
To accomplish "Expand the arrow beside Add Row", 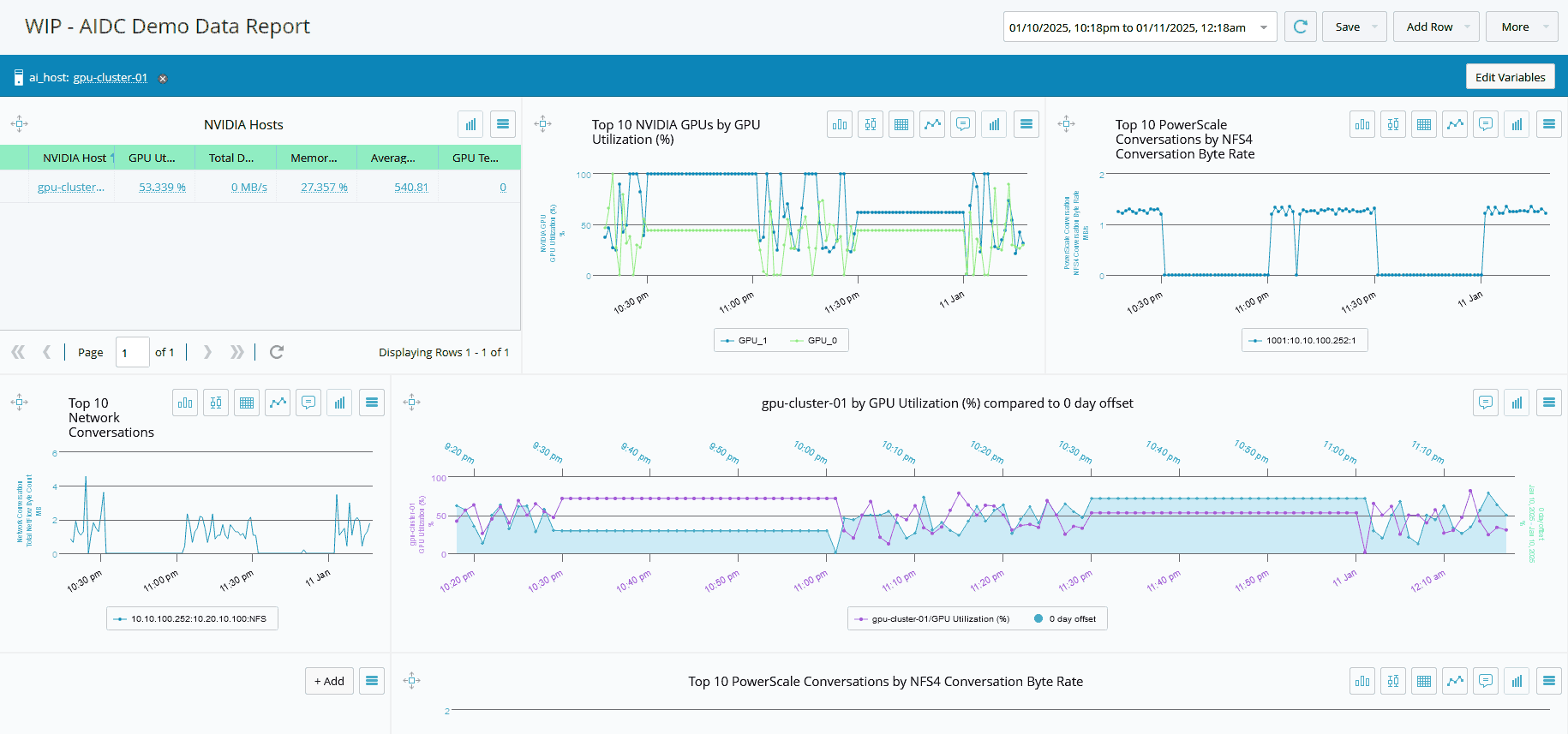I will 1467,27.
